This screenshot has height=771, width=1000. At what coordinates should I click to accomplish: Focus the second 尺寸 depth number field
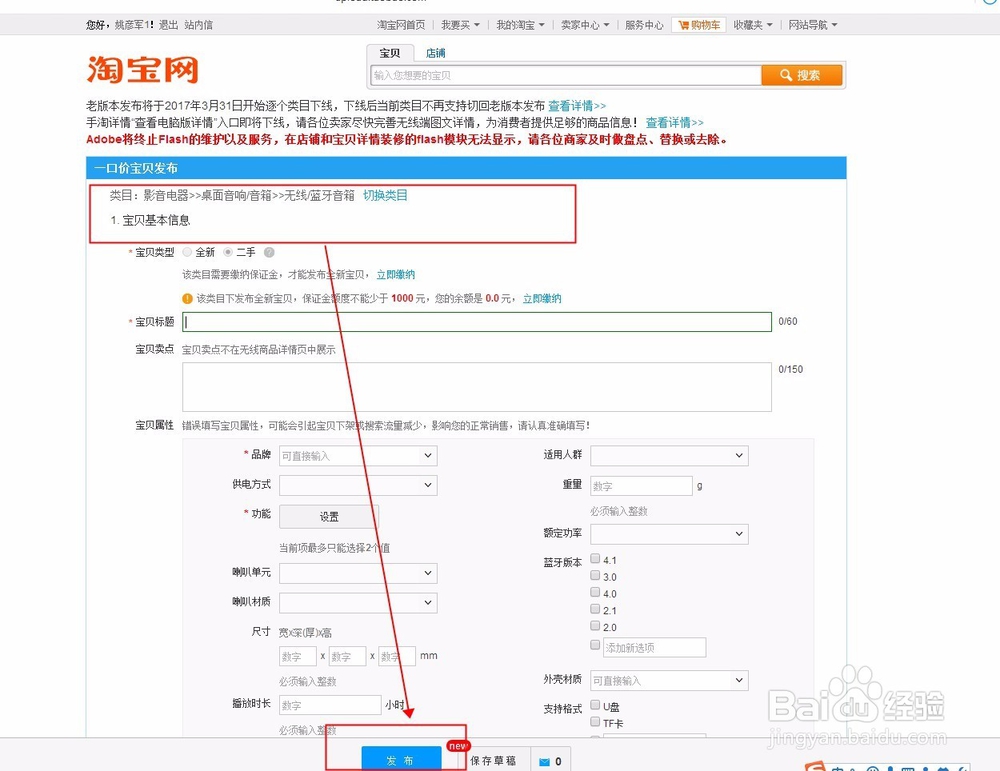click(348, 656)
